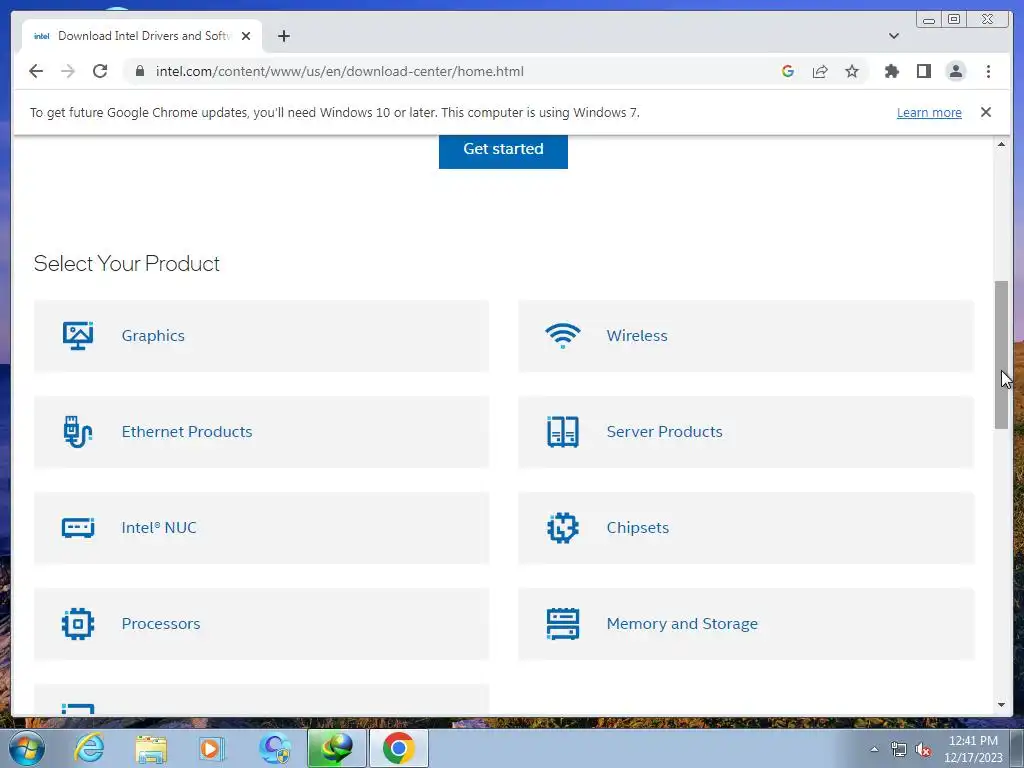Click the Server Products icon

[562, 432]
